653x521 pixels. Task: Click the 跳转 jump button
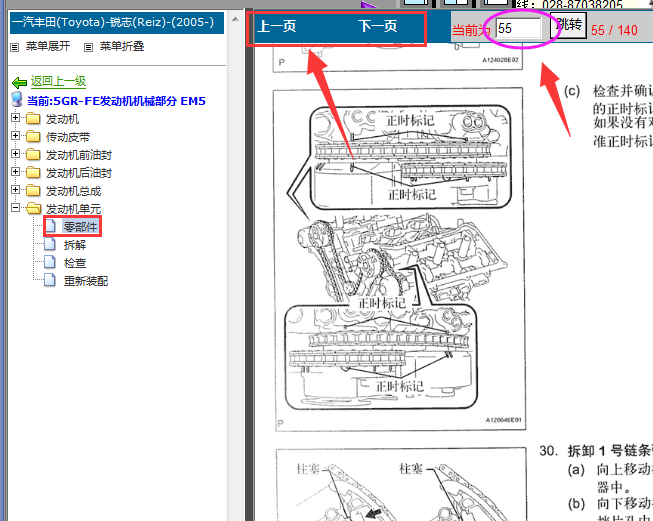pyautogui.click(x=568, y=25)
